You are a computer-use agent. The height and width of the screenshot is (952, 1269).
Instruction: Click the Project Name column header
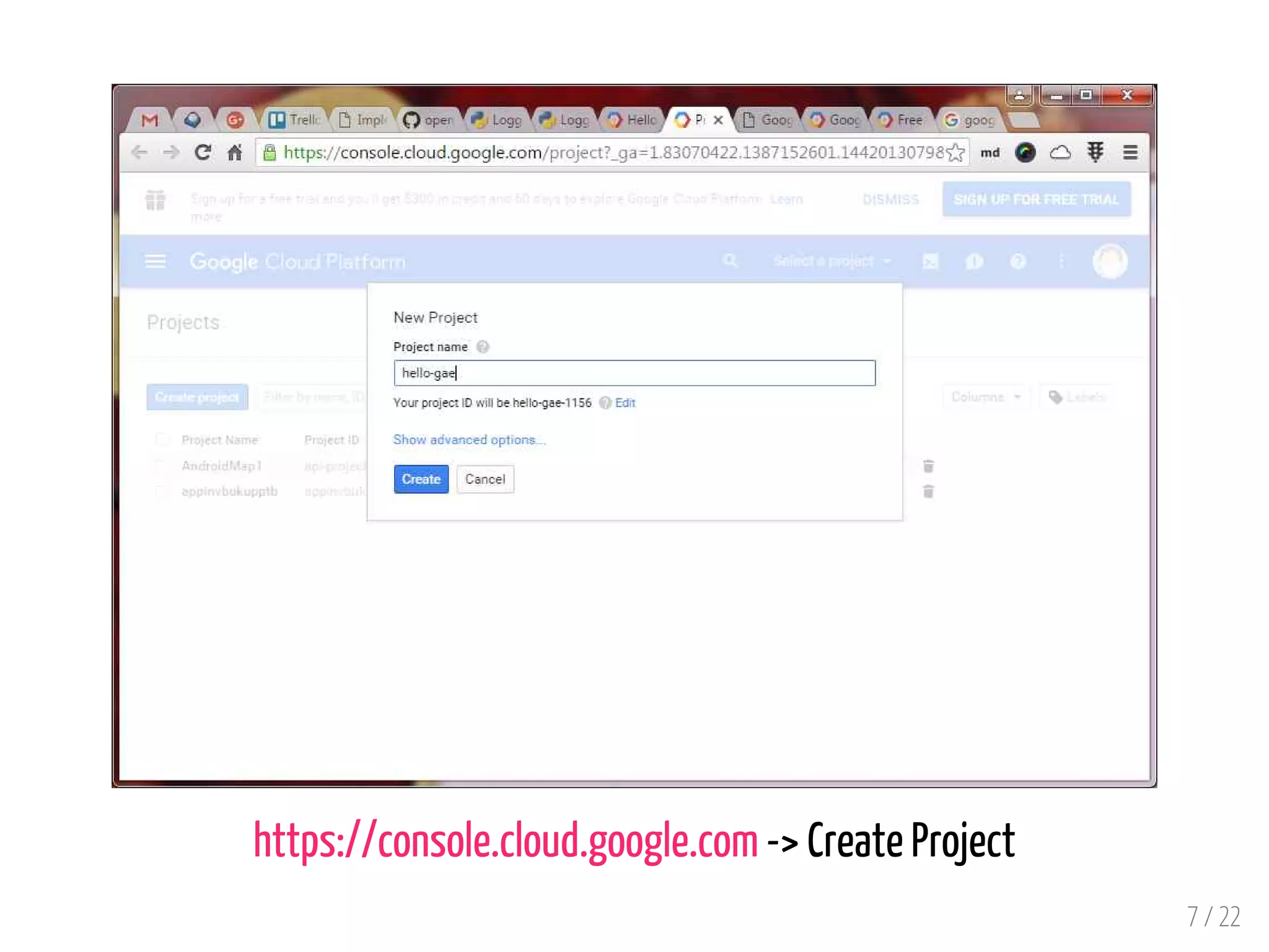click(219, 440)
